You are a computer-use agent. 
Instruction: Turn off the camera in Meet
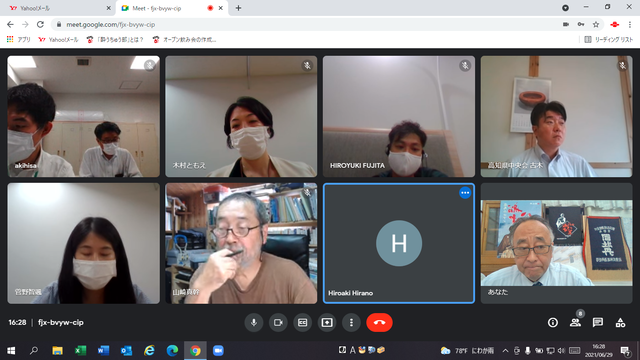pos(278,322)
